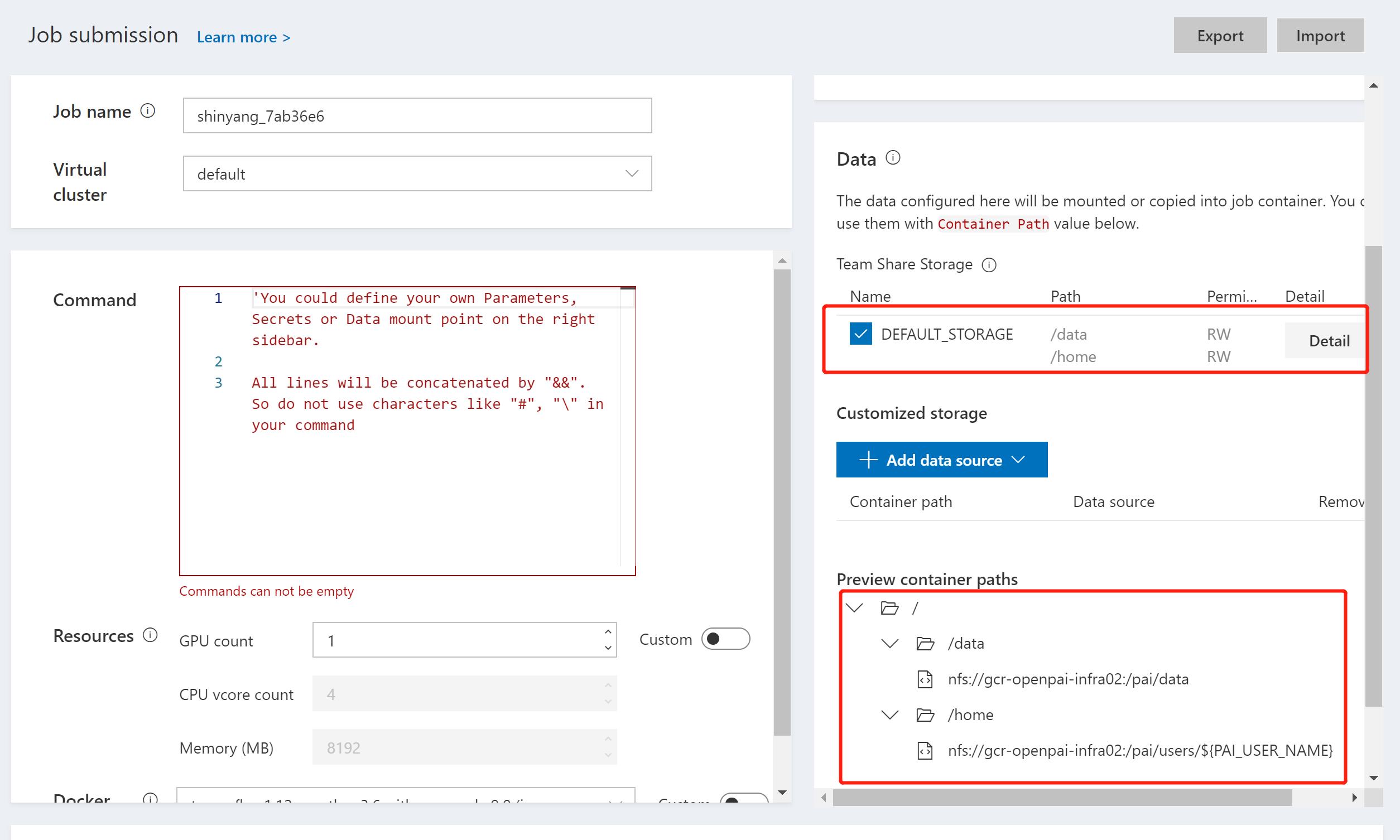The width and height of the screenshot is (1400, 840).
Task: Click the info icon next to Docker
Action: 150,798
